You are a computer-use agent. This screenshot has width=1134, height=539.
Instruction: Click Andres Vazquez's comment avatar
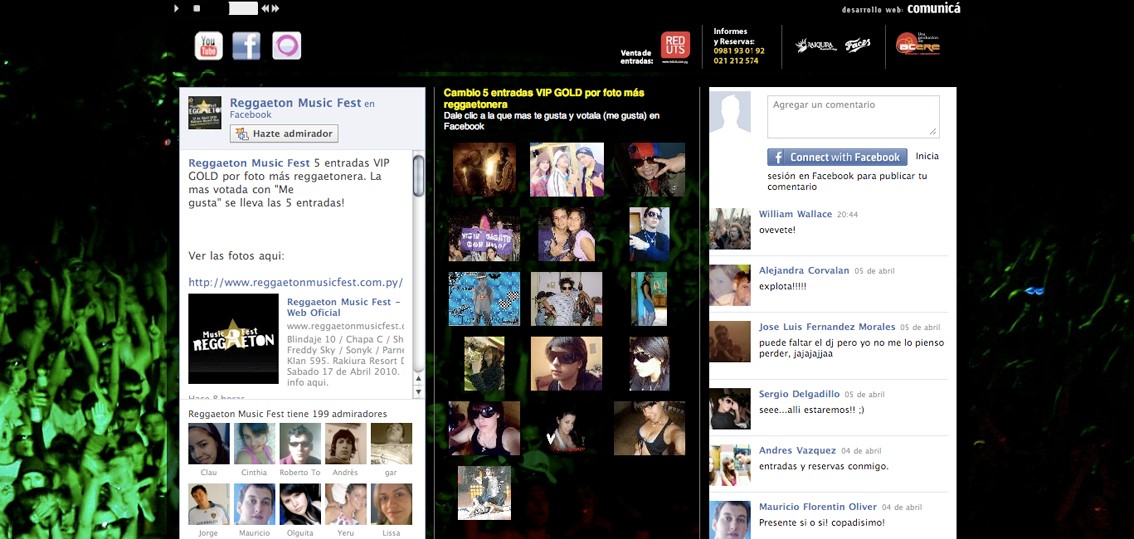pyautogui.click(x=730, y=465)
